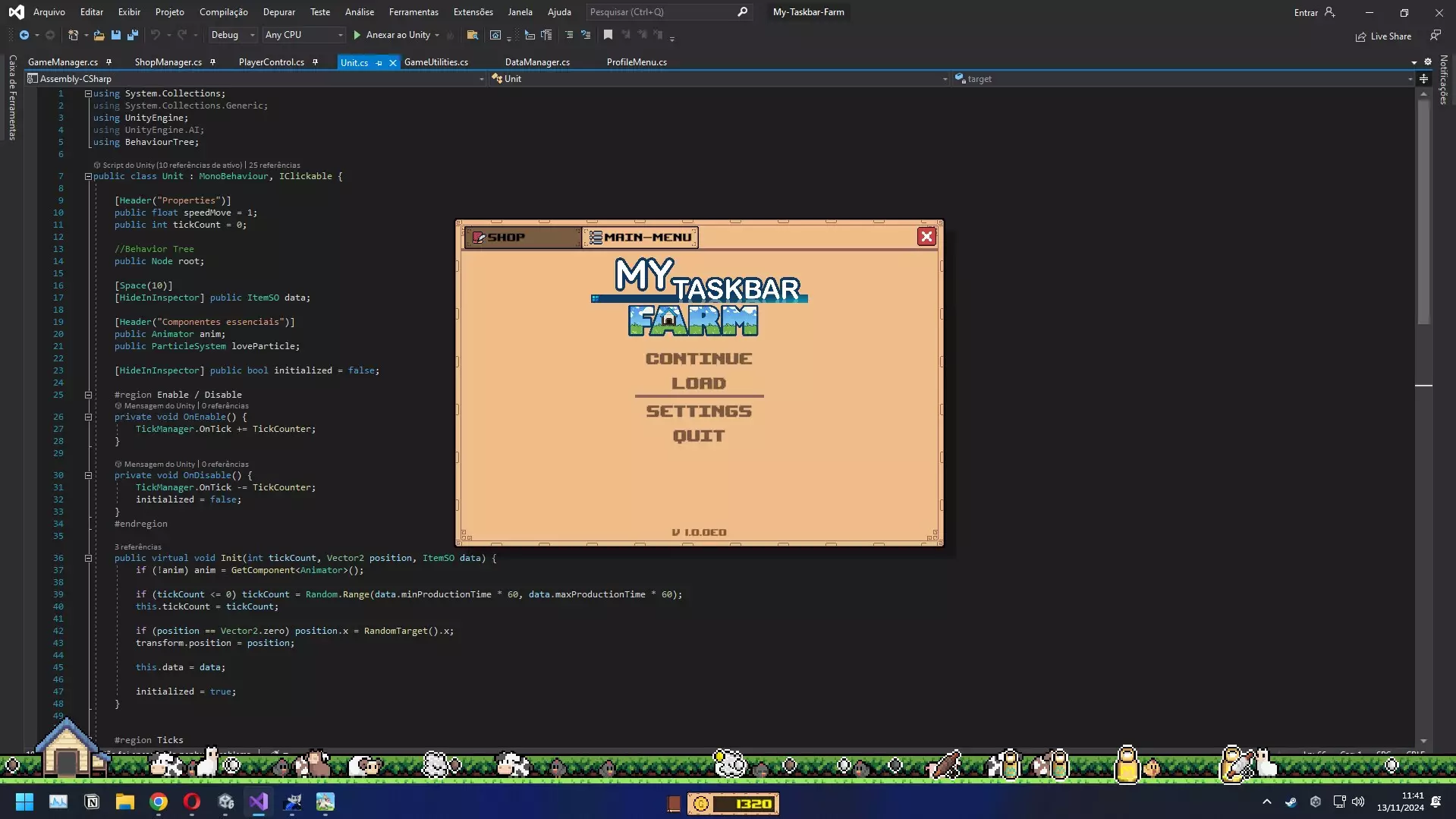Select the Undo icon in the toolbar
The image size is (1456, 819).
pyautogui.click(x=156, y=35)
